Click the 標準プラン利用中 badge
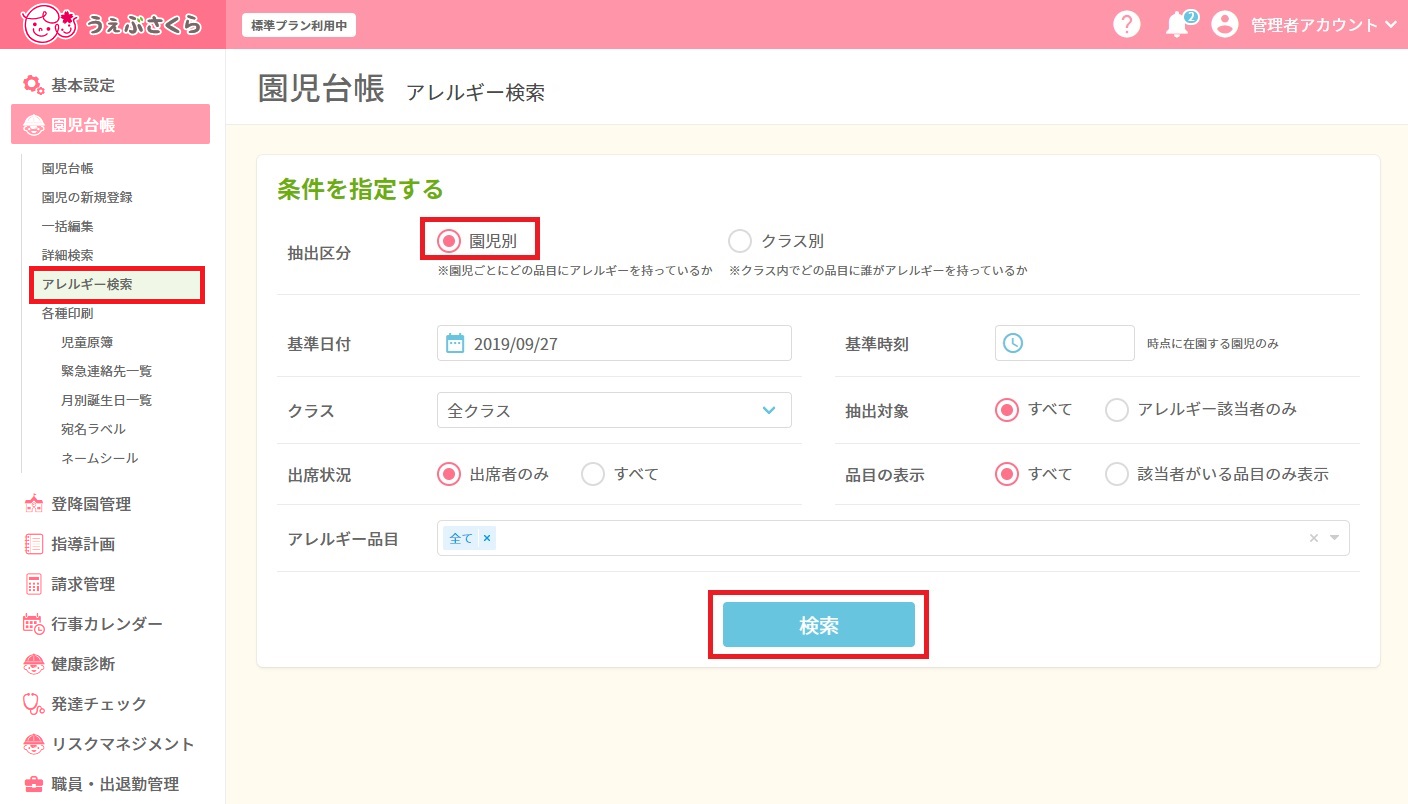This screenshot has height=804, width=1408. point(299,25)
